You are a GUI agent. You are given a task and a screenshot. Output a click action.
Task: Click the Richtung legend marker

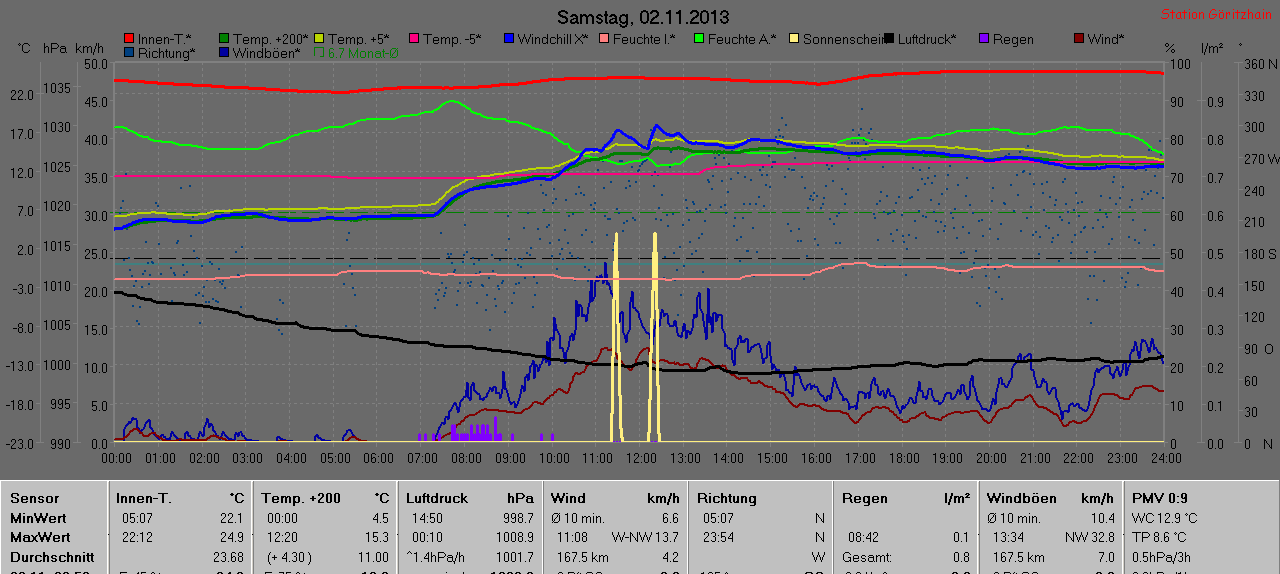[x=128, y=53]
